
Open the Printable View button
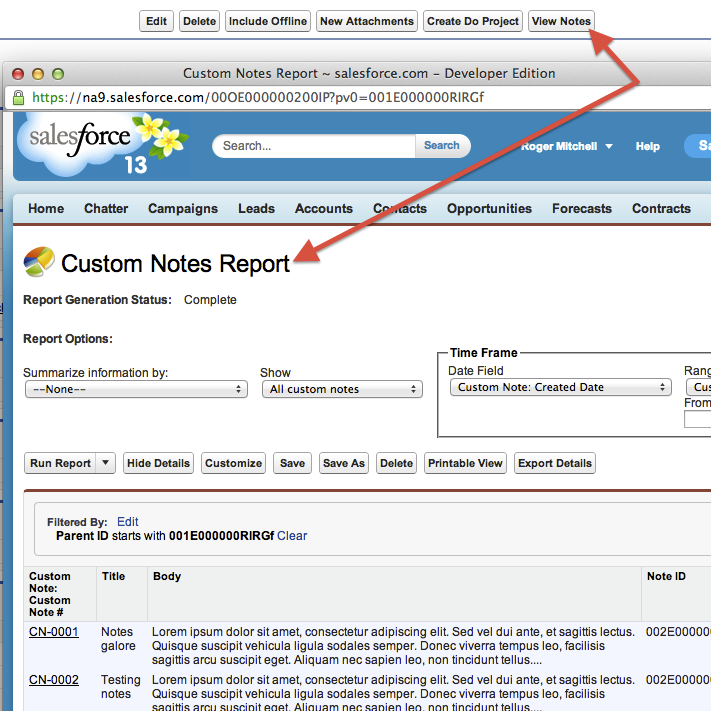pyautogui.click(x=465, y=463)
